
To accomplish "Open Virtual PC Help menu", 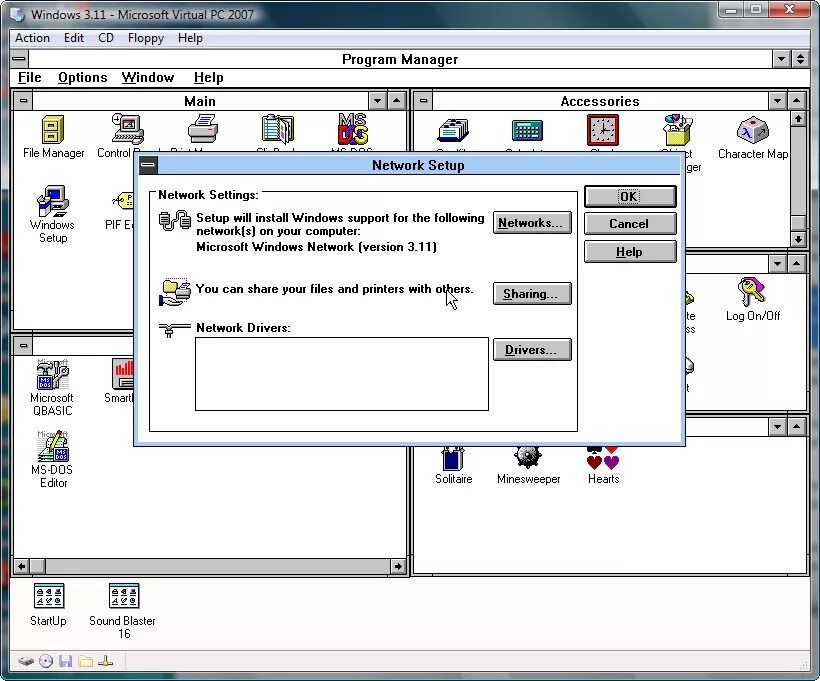I will (190, 38).
